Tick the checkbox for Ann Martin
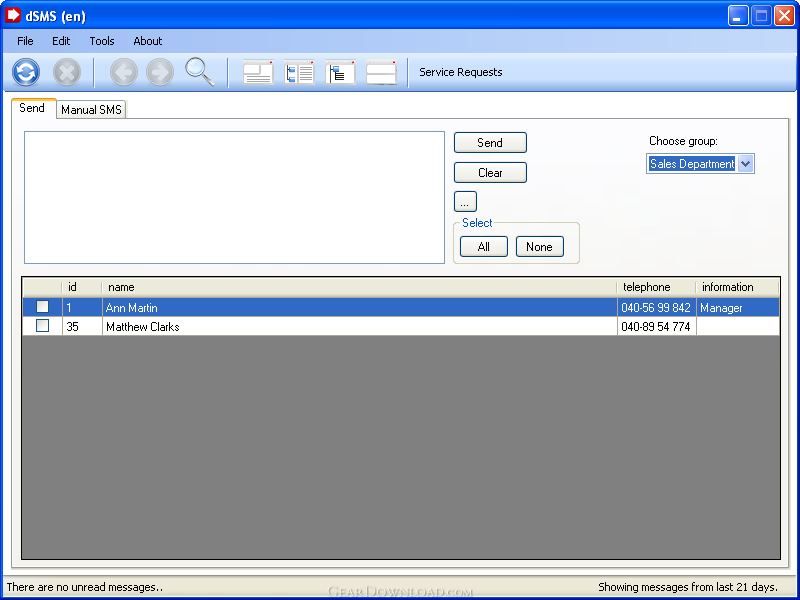Viewport: 800px width, 600px height. [42, 307]
